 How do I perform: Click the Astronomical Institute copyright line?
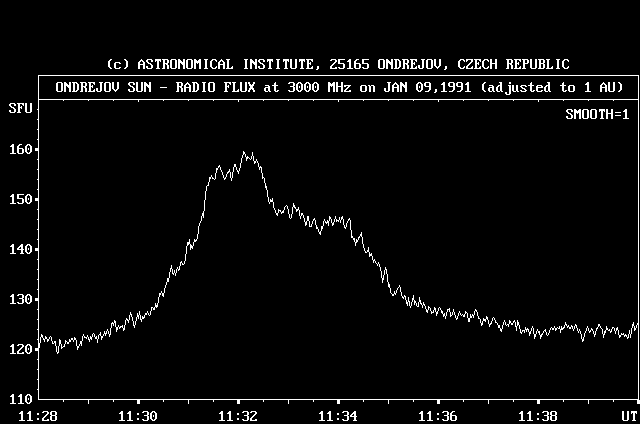(x=338, y=64)
